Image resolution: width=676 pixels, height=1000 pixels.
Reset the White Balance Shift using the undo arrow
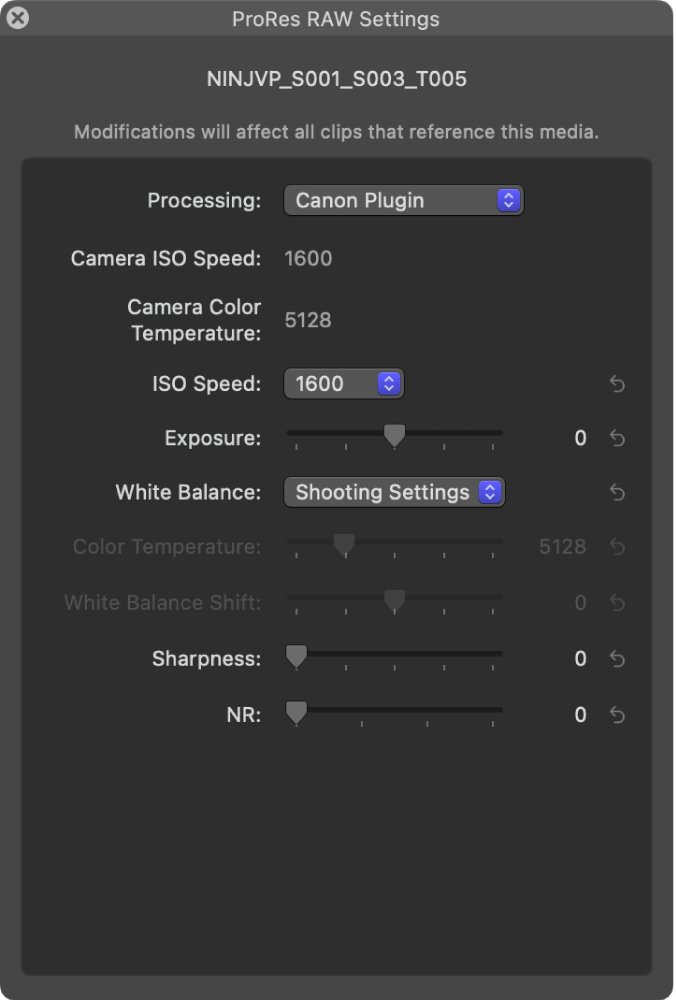click(617, 603)
